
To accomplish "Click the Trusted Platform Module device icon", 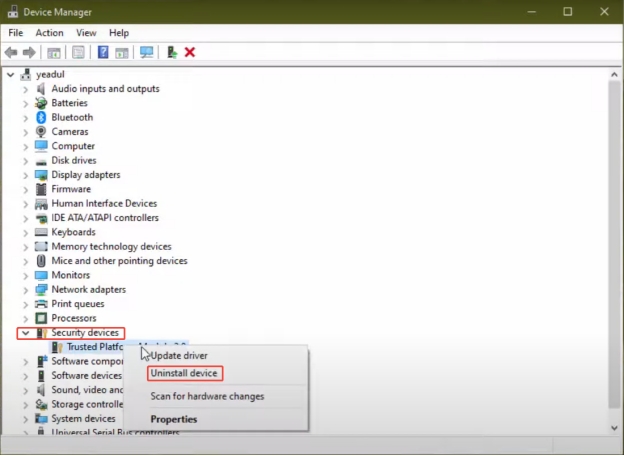I will [x=58, y=347].
